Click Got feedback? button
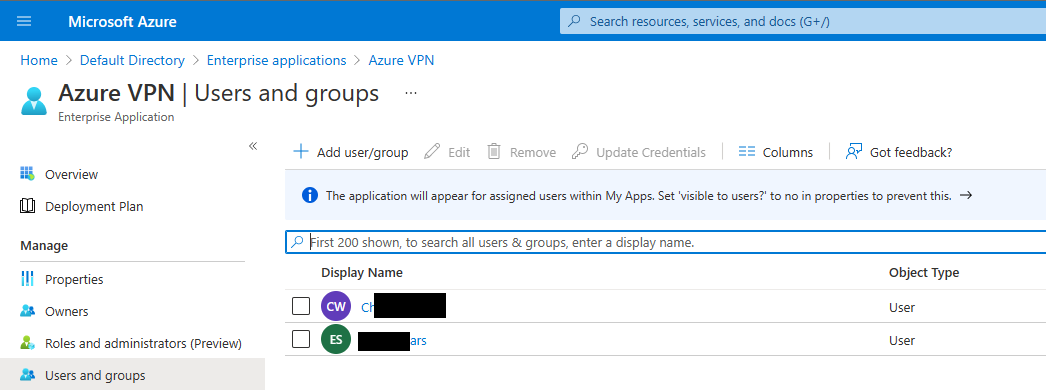The image size is (1046, 392). tap(899, 152)
